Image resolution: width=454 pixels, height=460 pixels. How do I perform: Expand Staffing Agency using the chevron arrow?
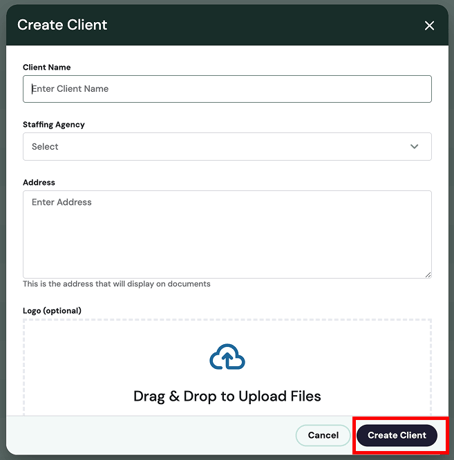pos(414,146)
